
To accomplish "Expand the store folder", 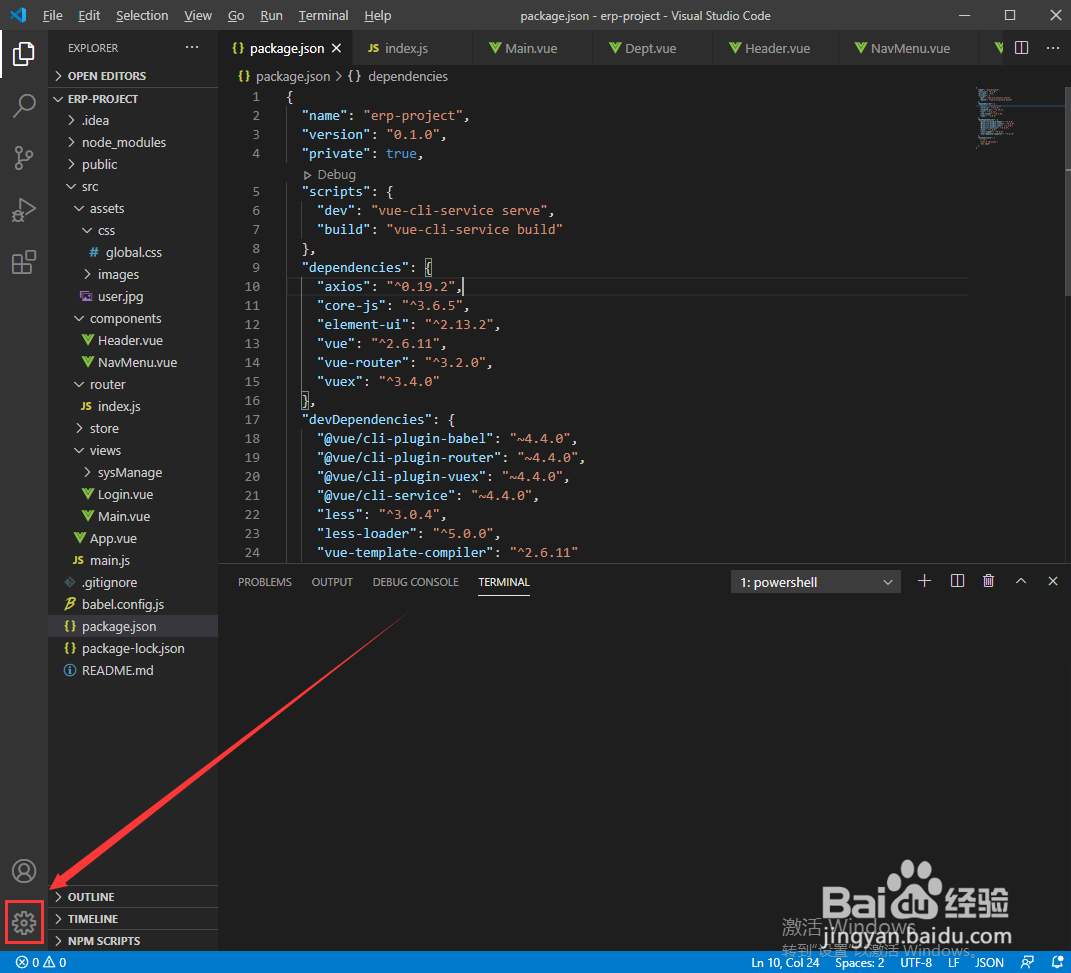I will click(133, 429).
